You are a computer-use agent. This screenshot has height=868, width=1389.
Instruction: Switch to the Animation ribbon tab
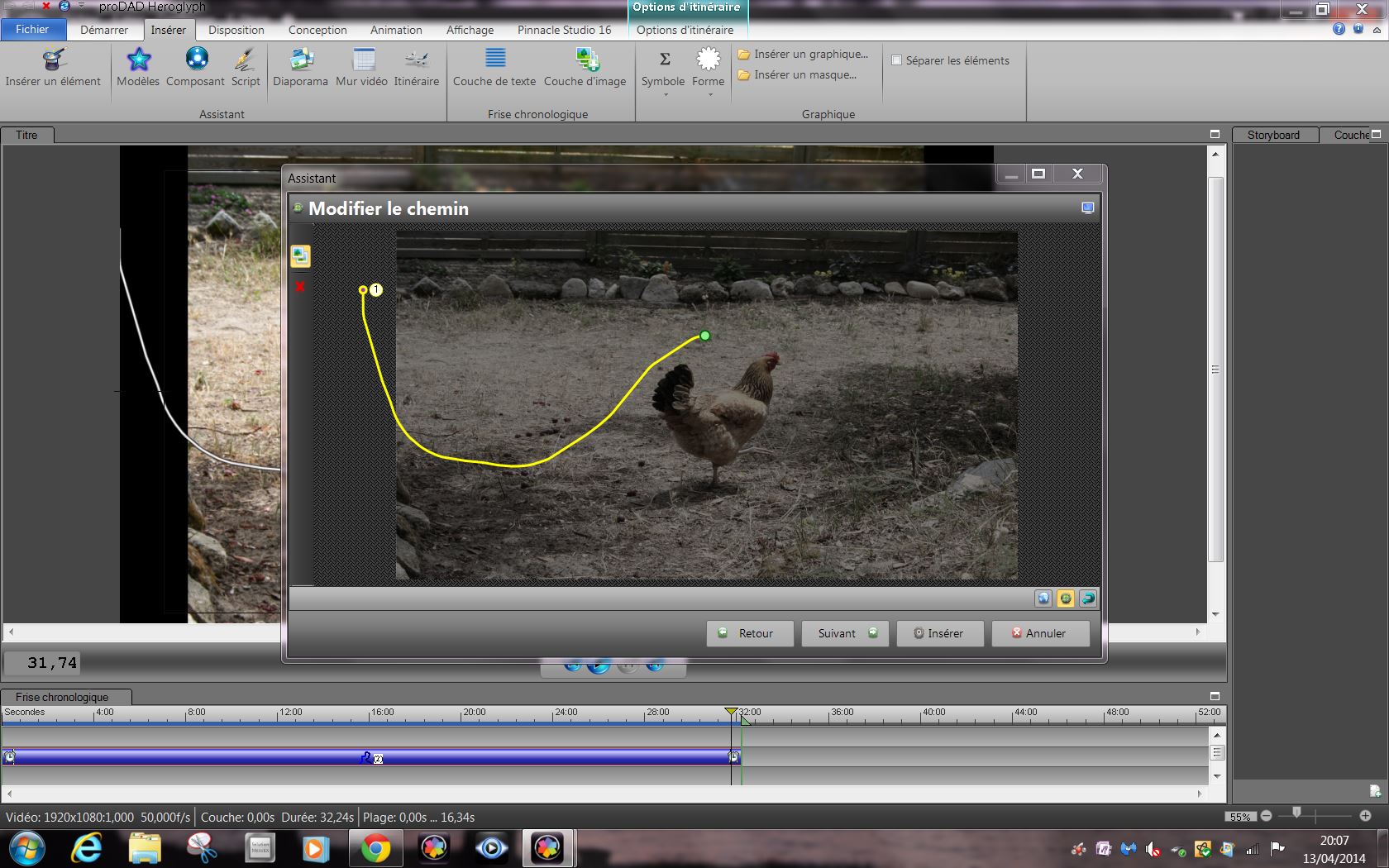[396, 30]
